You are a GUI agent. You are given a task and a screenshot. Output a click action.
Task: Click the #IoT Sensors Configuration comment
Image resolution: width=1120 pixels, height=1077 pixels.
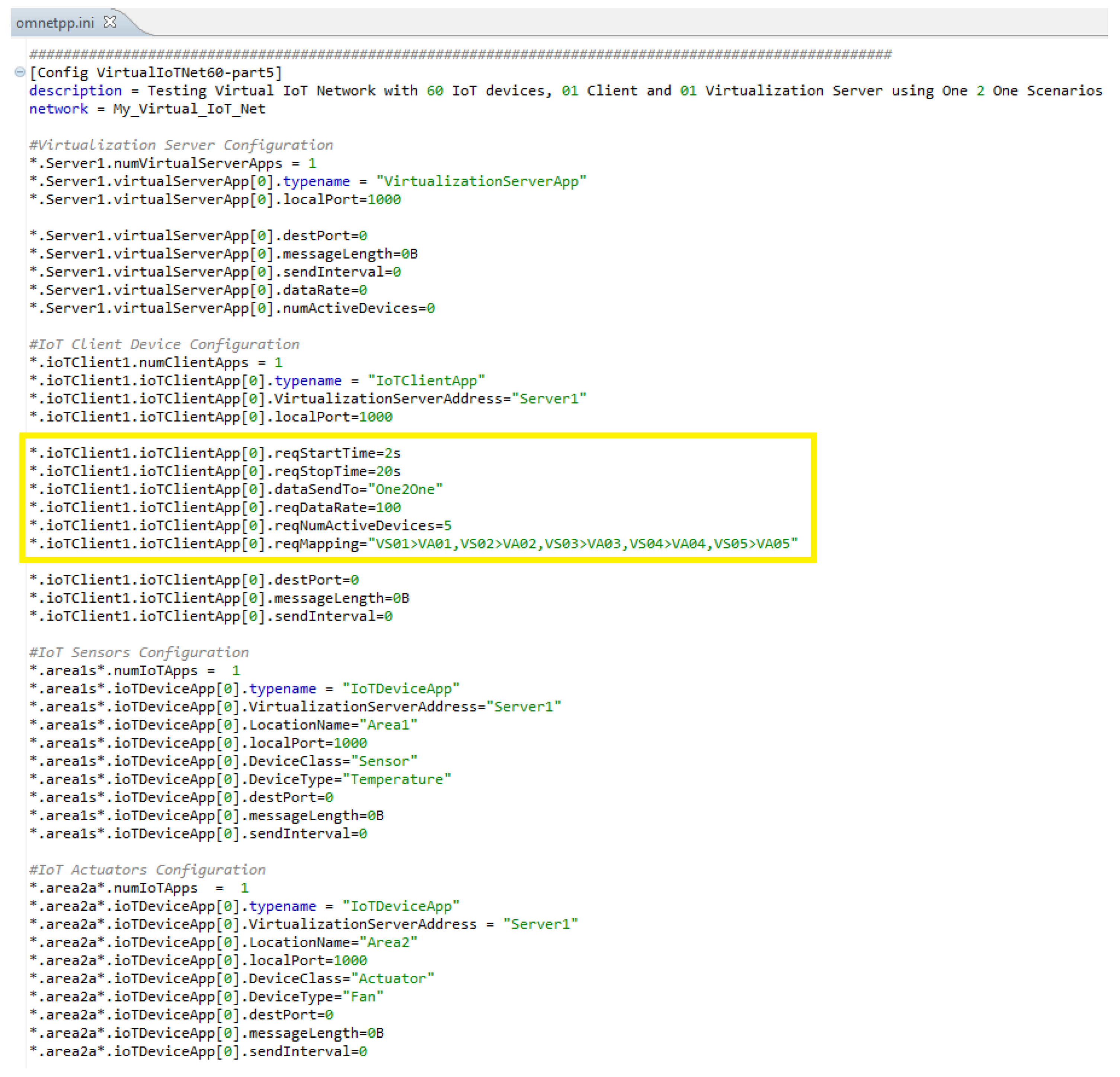tap(140, 653)
